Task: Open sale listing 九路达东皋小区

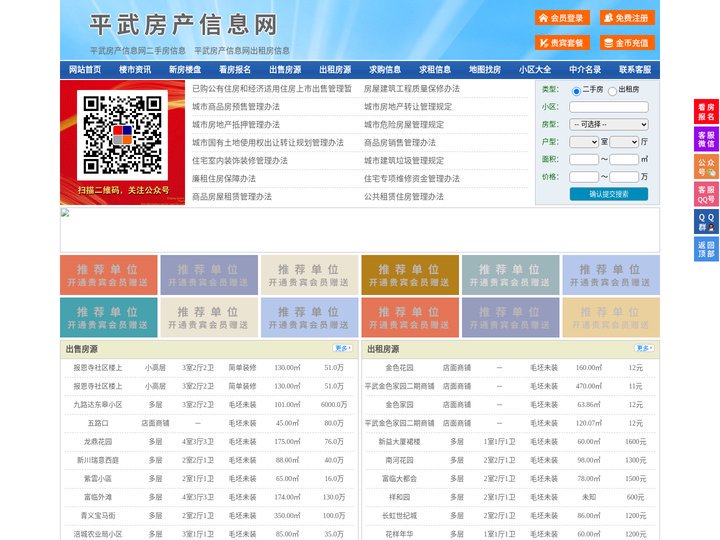Action: coord(98,405)
